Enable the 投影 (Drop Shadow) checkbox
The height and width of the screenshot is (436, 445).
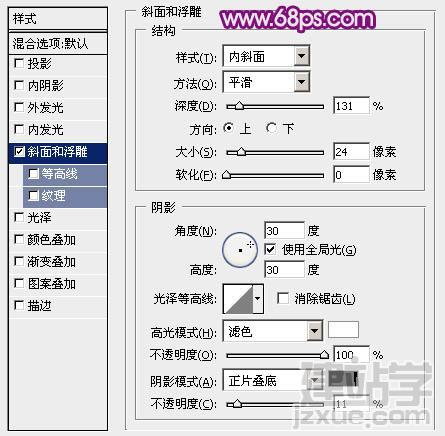click(19, 63)
